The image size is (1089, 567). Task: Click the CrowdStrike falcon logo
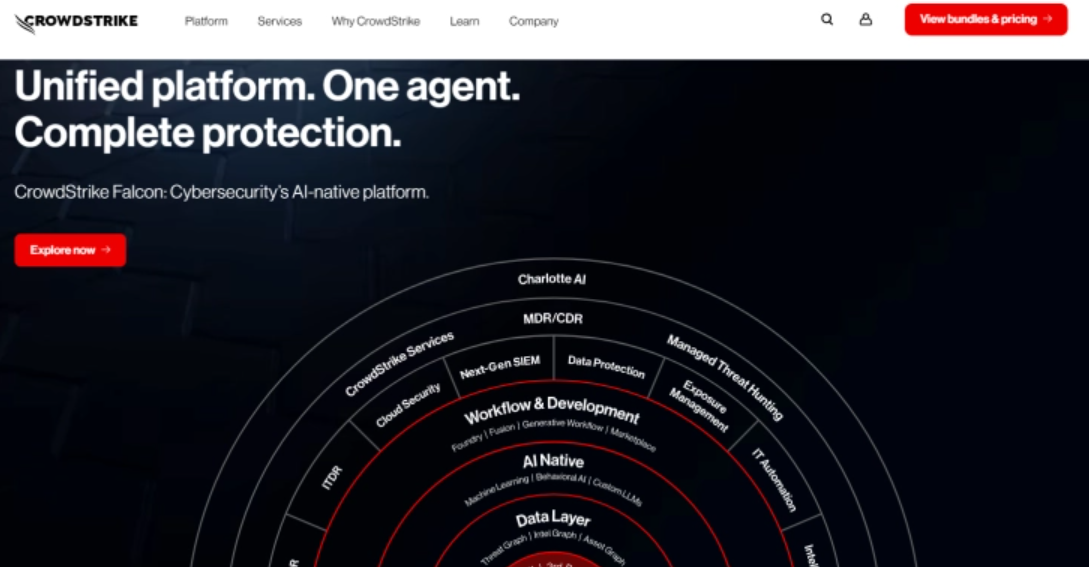coord(76,22)
